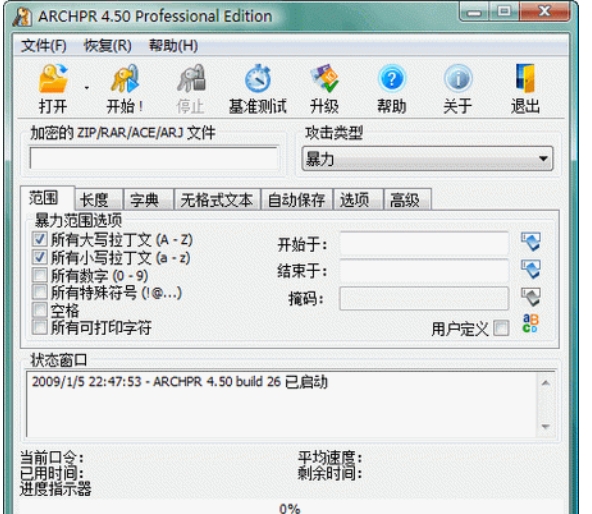The width and height of the screenshot is (592, 514).
Task: Open 帮助 help question mark icon
Action: 392,79
